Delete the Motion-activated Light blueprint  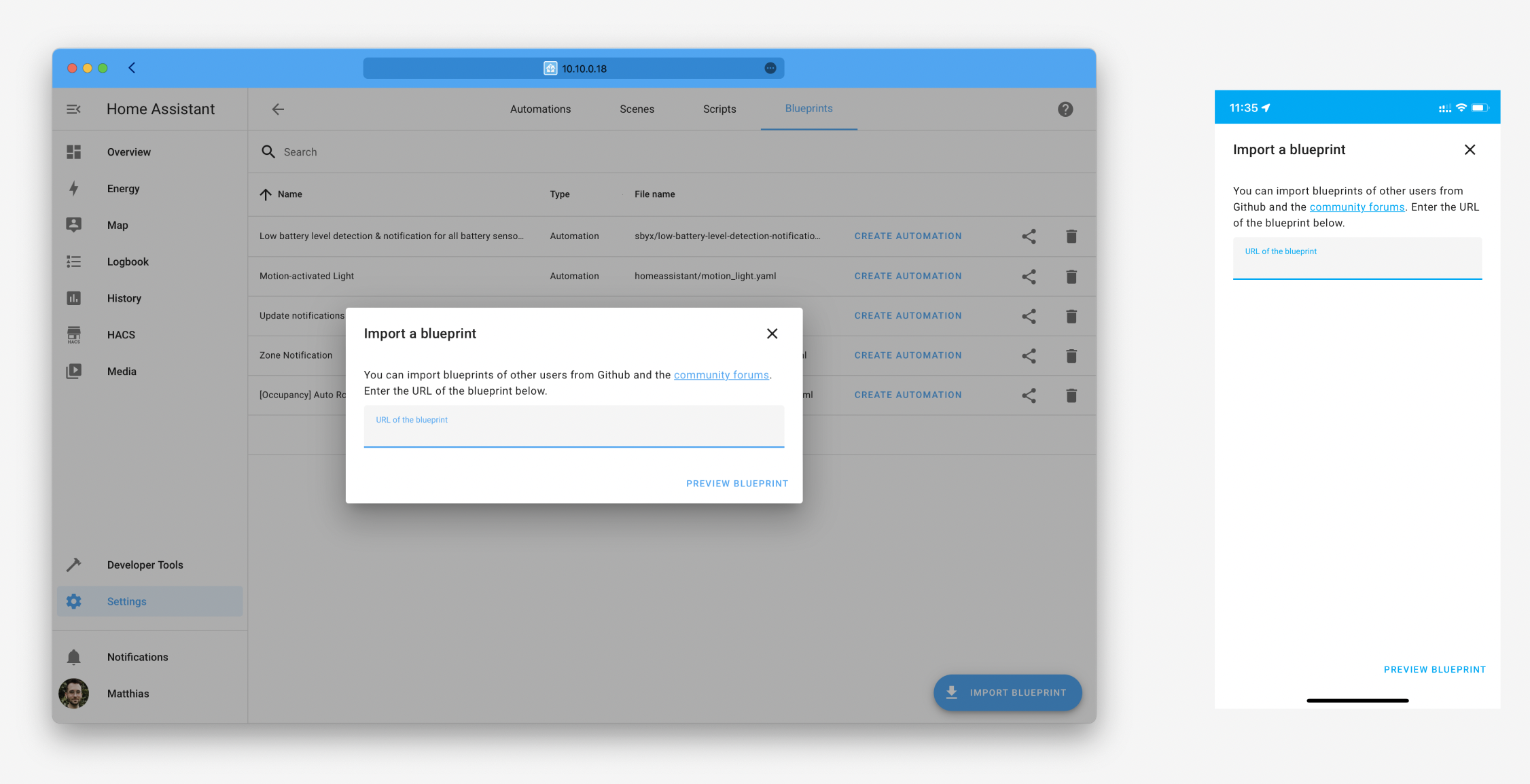tap(1071, 277)
